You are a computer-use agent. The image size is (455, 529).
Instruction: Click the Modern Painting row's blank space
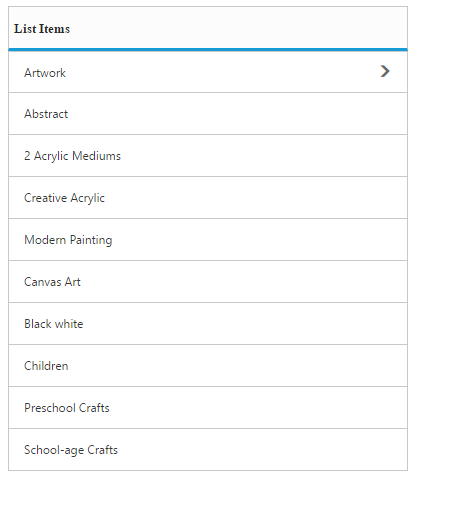pos(260,240)
